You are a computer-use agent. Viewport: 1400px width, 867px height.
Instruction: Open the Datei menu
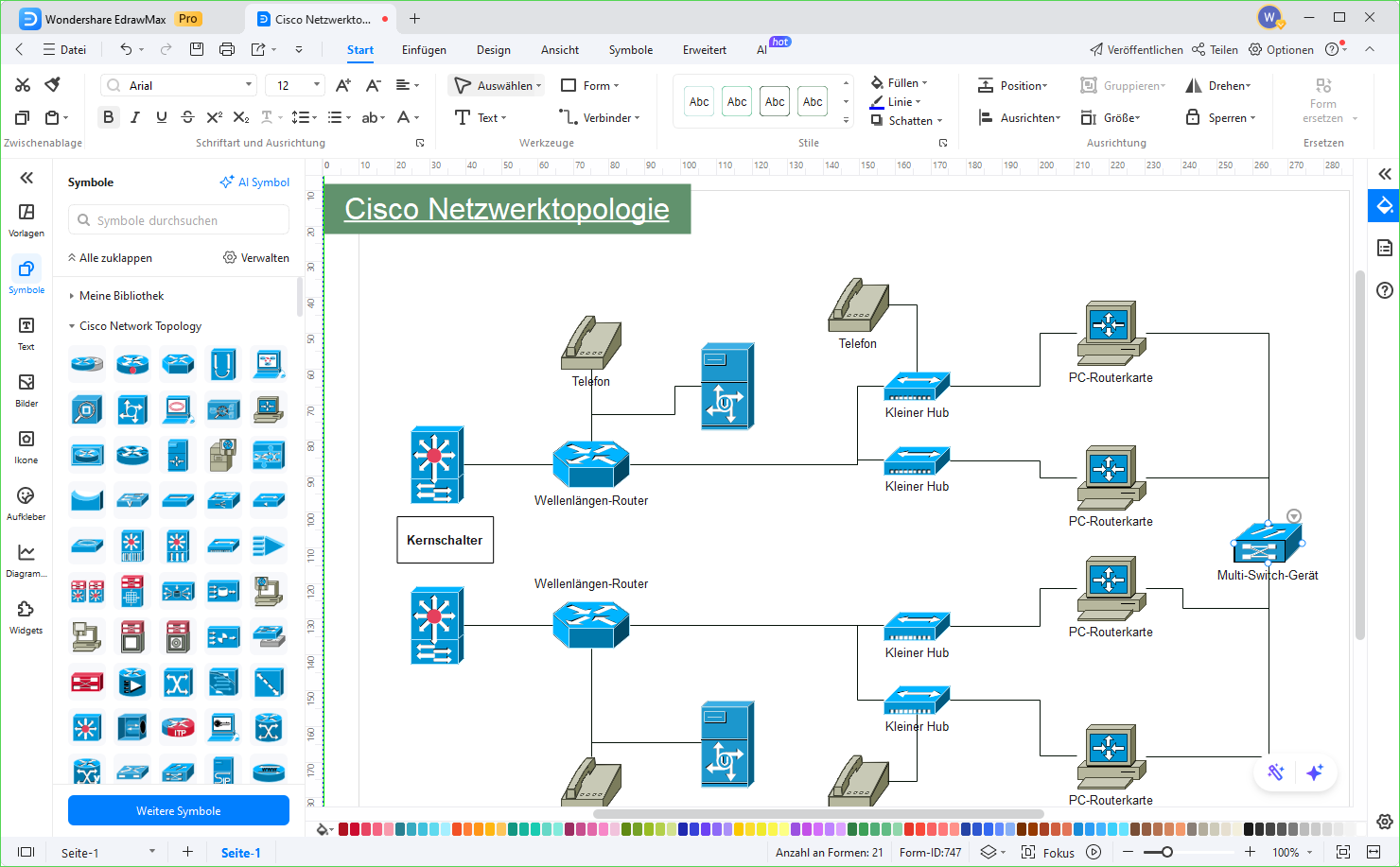(64, 49)
